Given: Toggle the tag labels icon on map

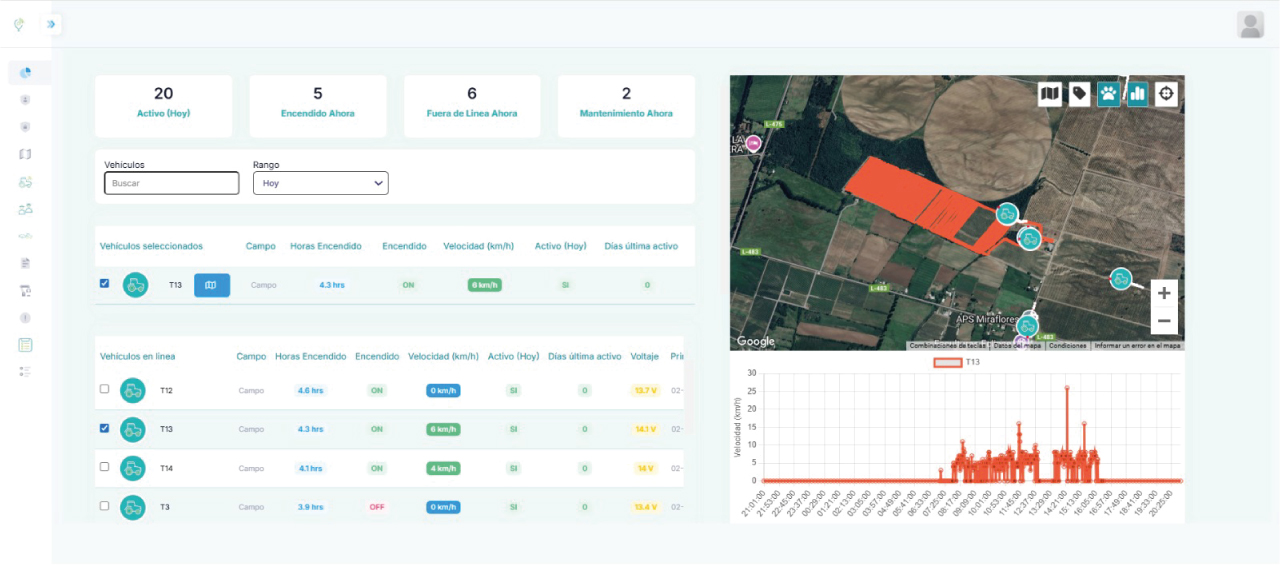Looking at the screenshot, I should click(x=1079, y=94).
